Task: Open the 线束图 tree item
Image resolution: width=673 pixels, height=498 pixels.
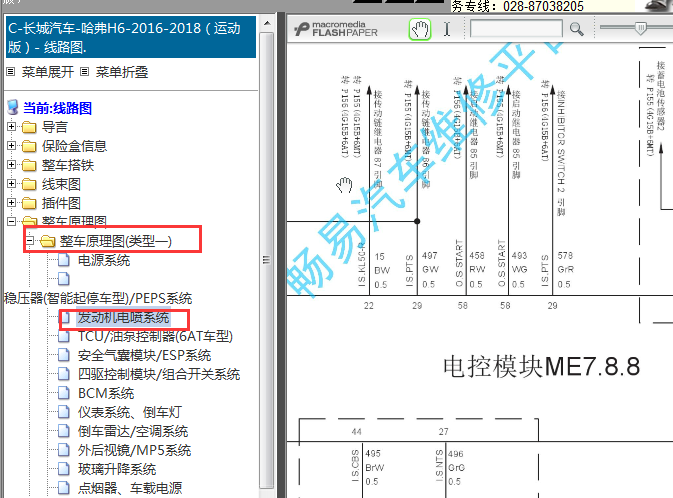Action: [x=61, y=184]
